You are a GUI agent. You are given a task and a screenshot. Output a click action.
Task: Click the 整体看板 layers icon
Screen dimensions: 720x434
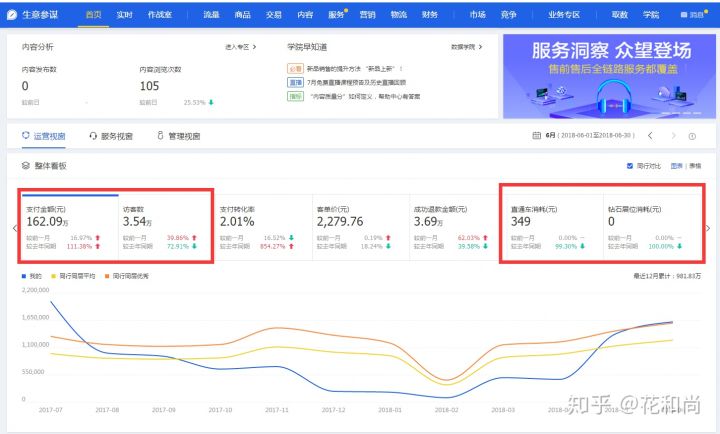tap(25, 165)
